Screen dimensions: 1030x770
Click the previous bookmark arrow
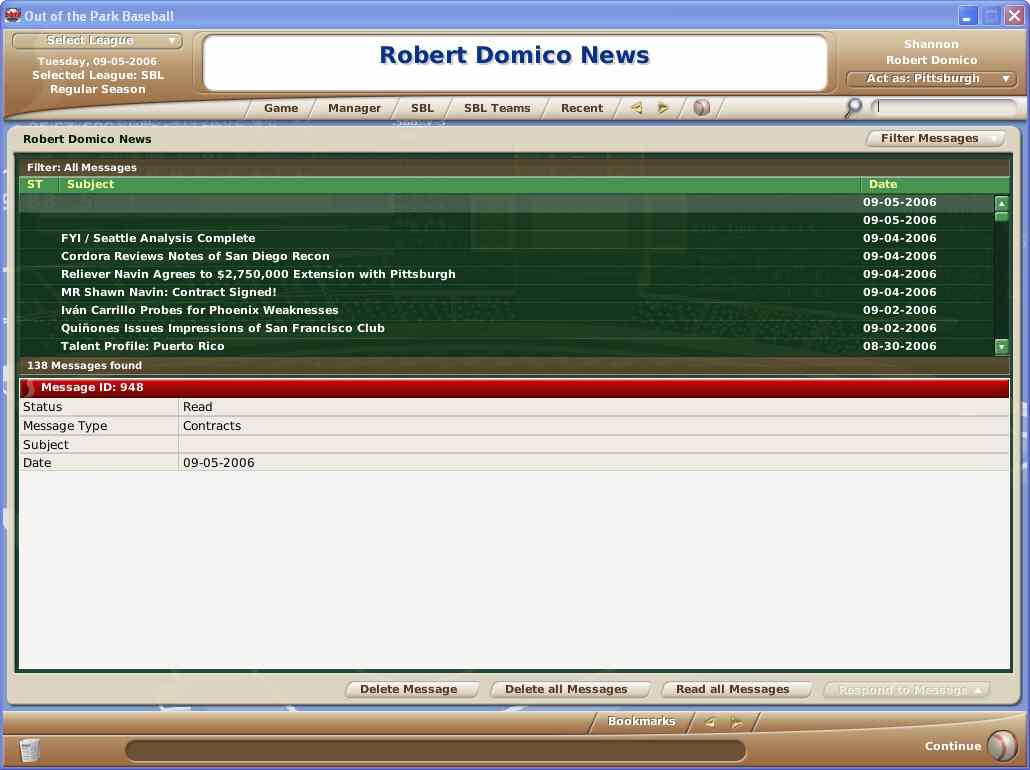click(x=710, y=722)
